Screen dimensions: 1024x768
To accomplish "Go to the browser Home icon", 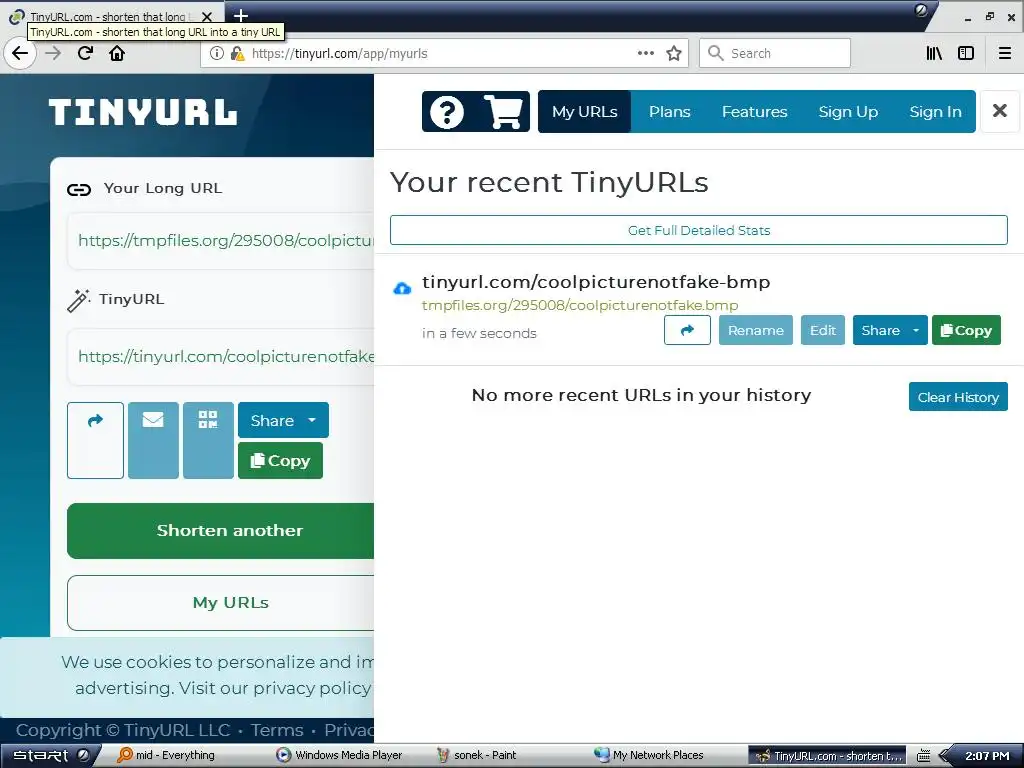I will [117, 53].
